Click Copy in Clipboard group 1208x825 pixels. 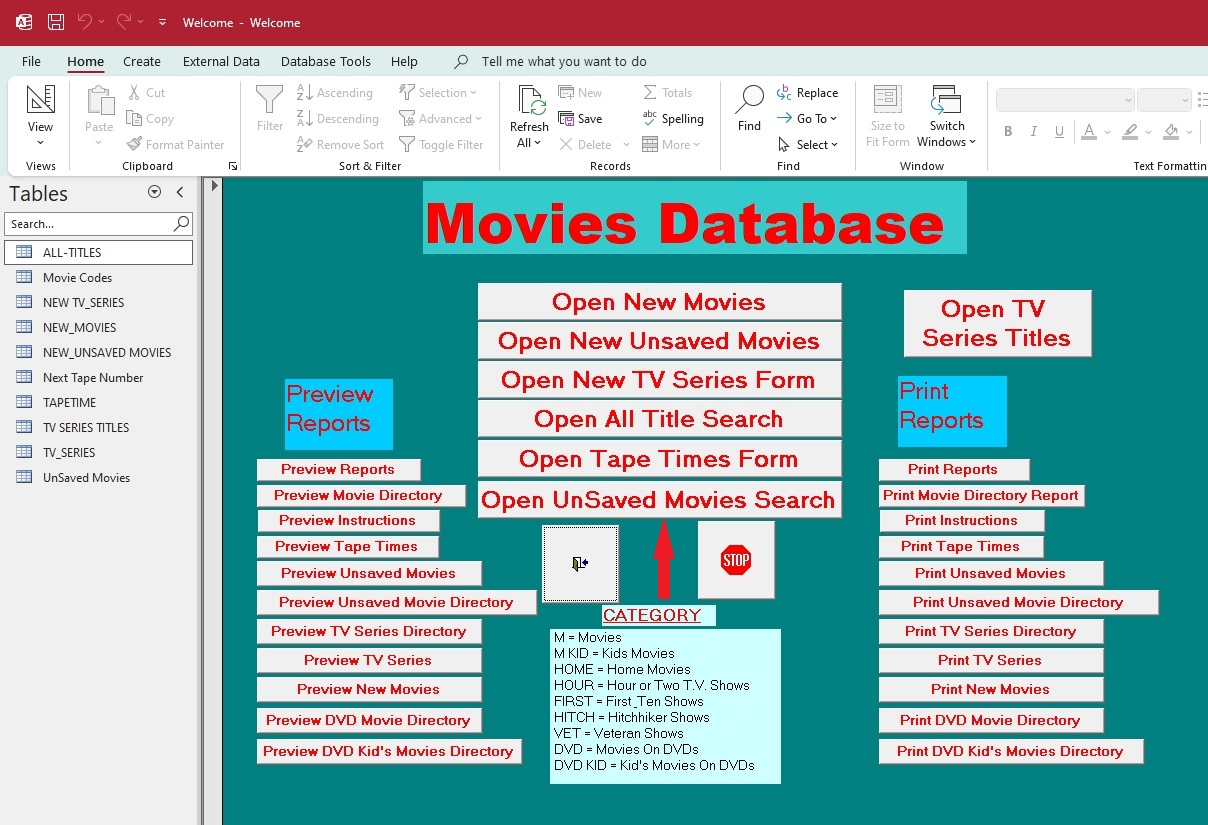click(150, 119)
